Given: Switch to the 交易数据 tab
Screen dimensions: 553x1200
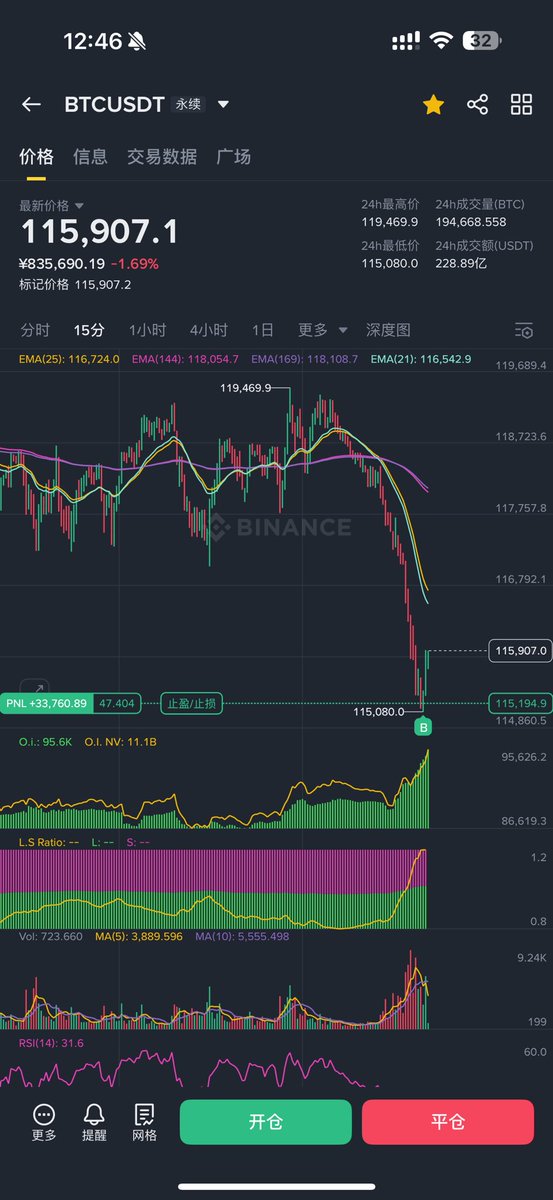Looking at the screenshot, I should pyautogui.click(x=162, y=157).
